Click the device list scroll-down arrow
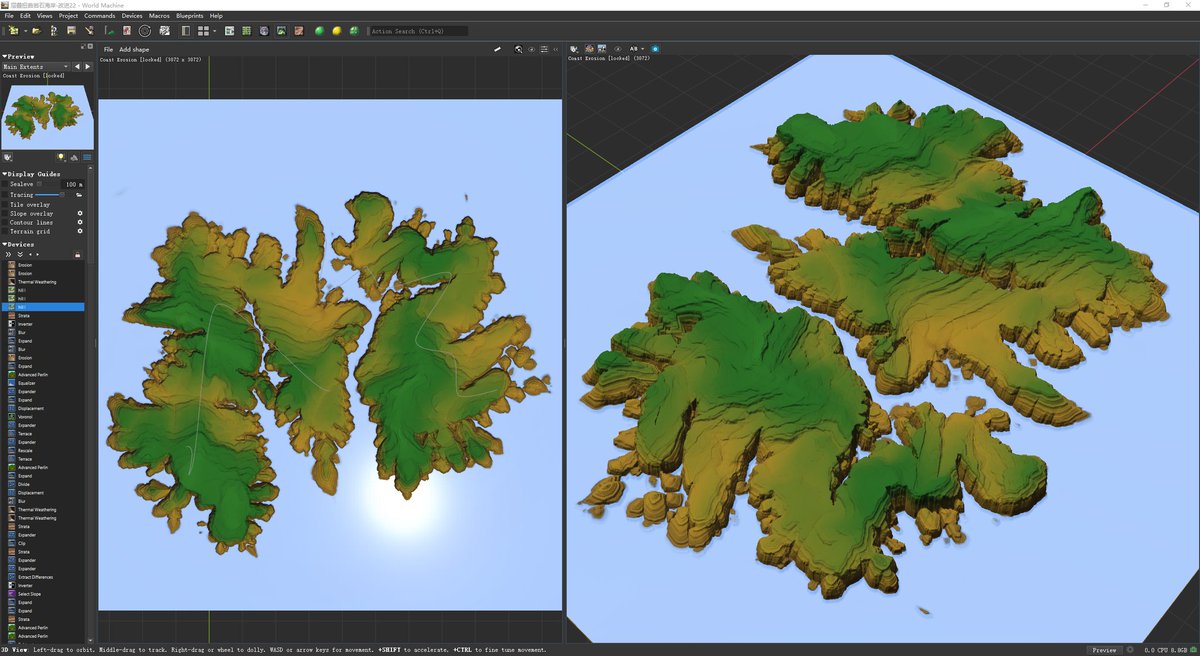Image resolution: width=1200 pixels, height=656 pixels. coord(91,639)
